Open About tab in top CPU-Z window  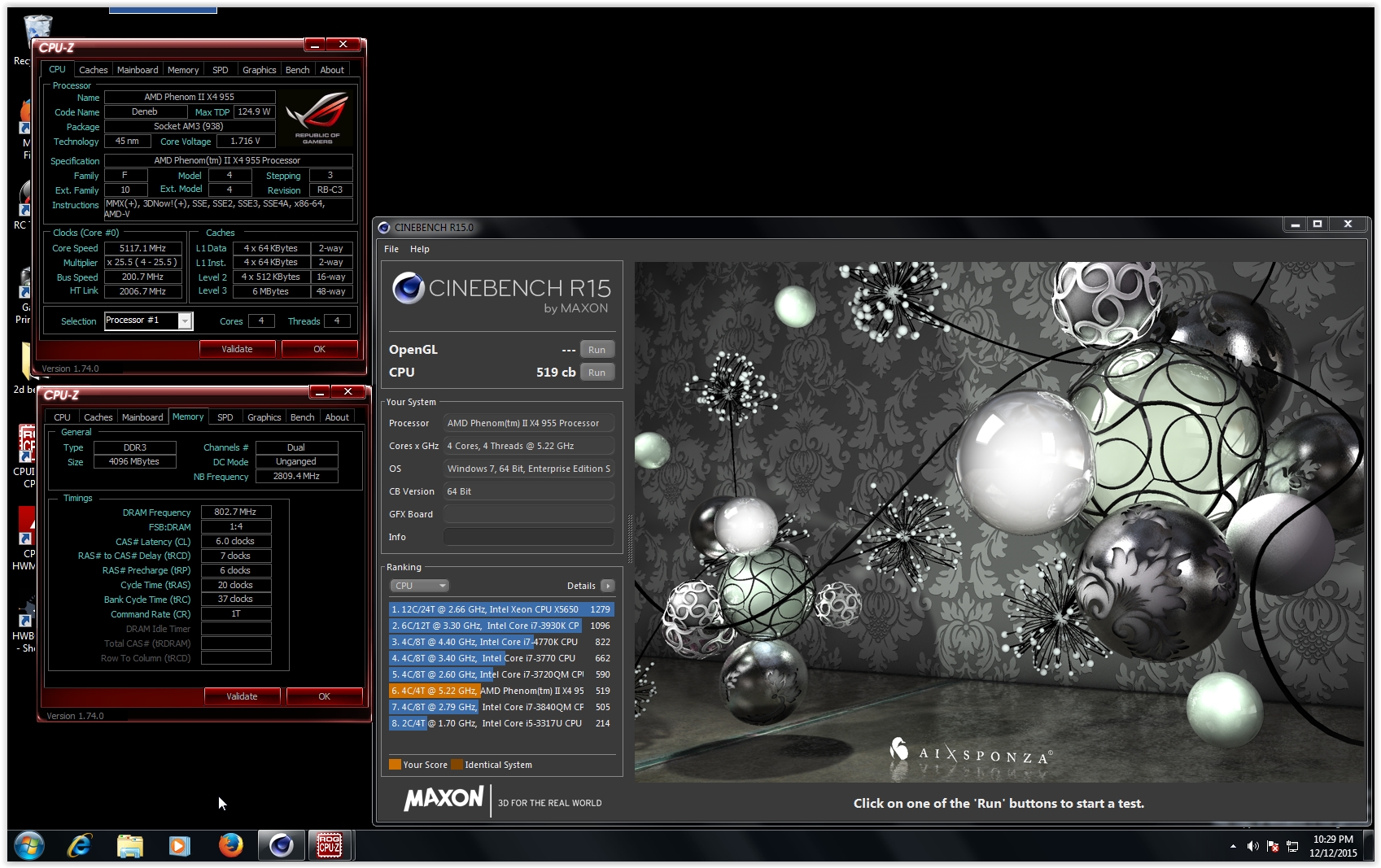(332, 70)
